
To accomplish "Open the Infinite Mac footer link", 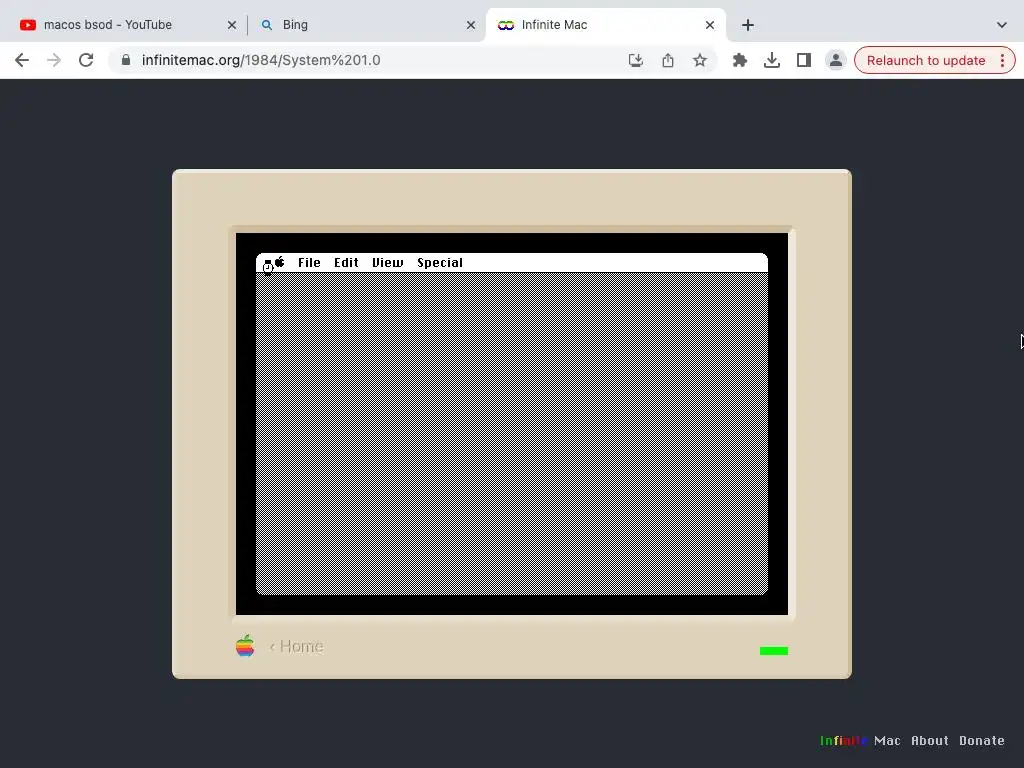I will [x=860, y=741].
